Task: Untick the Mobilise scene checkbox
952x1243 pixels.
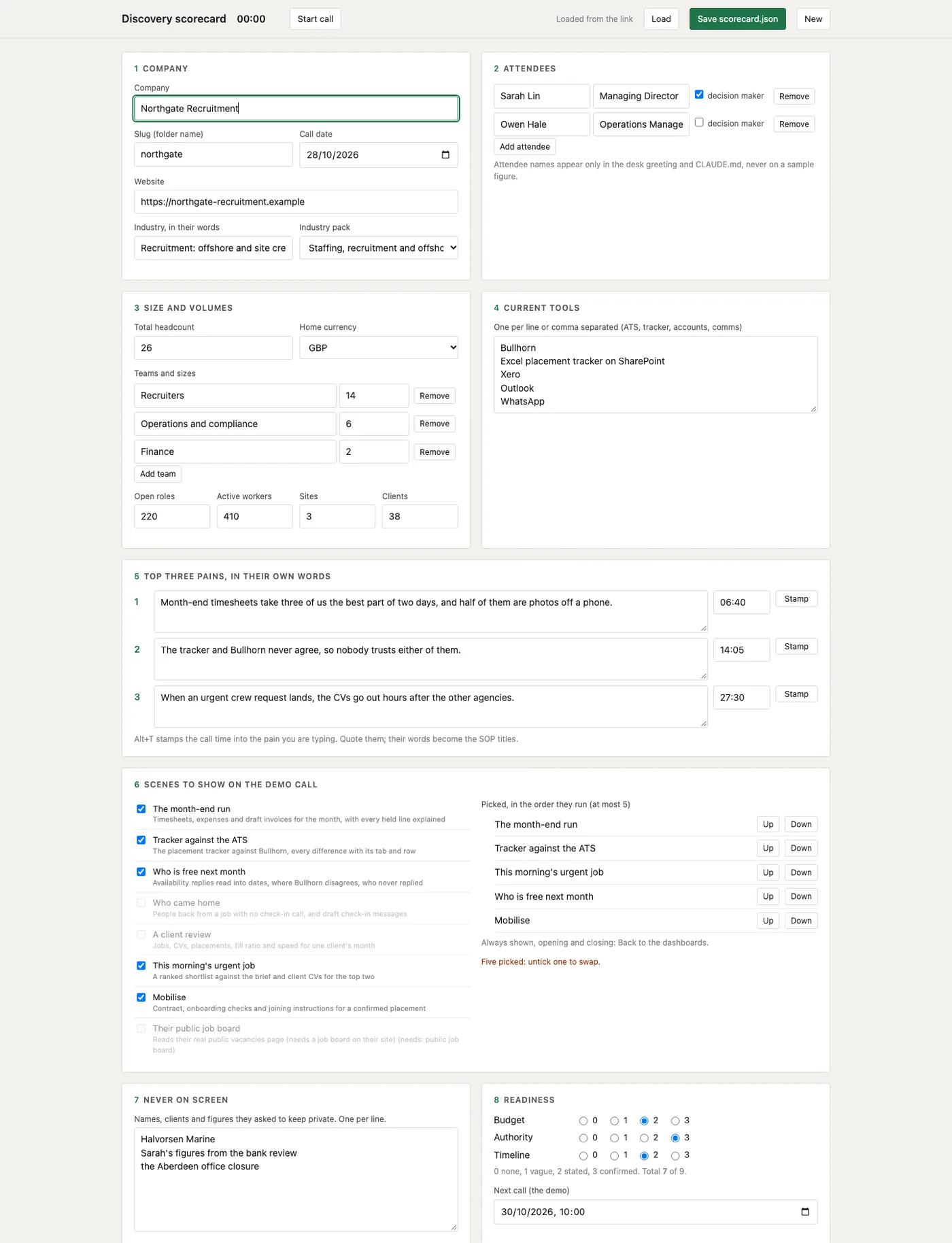Action: point(141,998)
